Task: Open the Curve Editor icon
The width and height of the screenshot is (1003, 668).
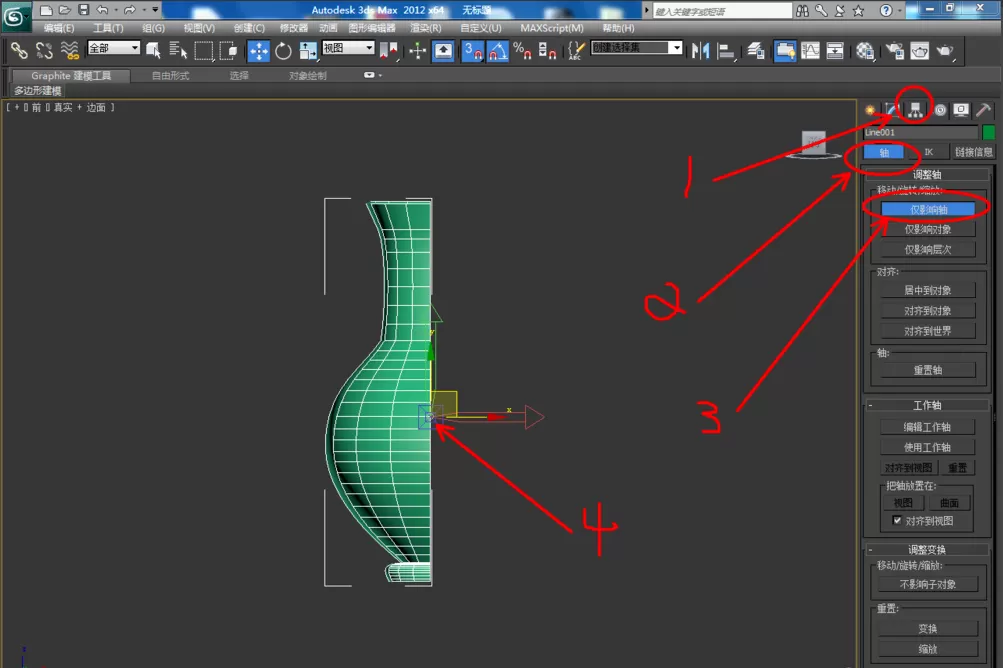Action: 810,51
